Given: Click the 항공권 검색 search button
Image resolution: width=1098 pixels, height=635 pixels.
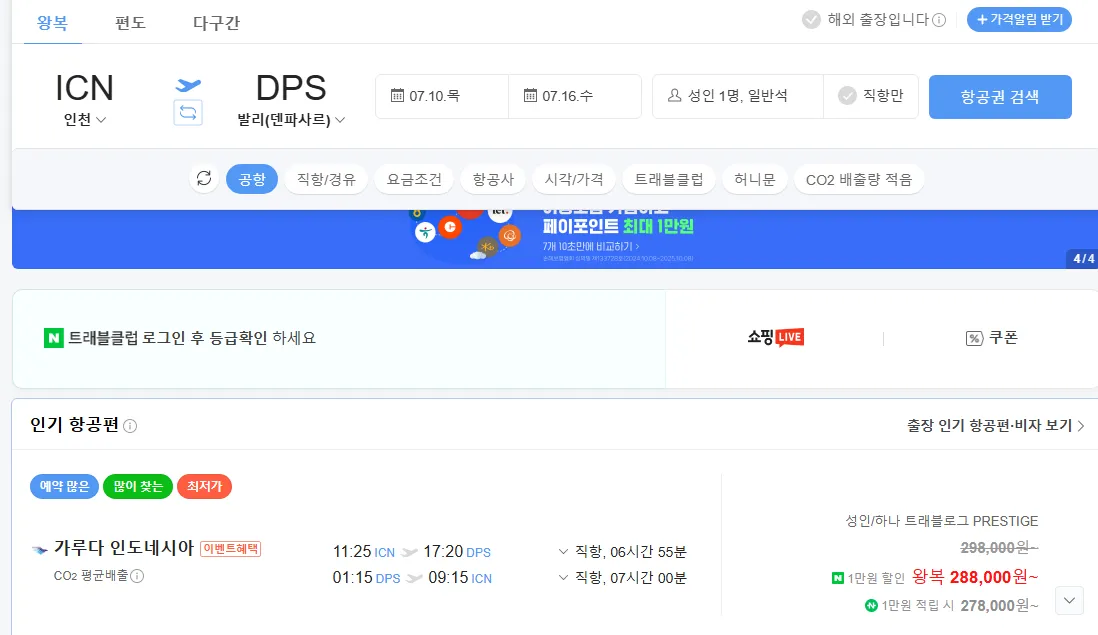Looking at the screenshot, I should coord(1000,96).
